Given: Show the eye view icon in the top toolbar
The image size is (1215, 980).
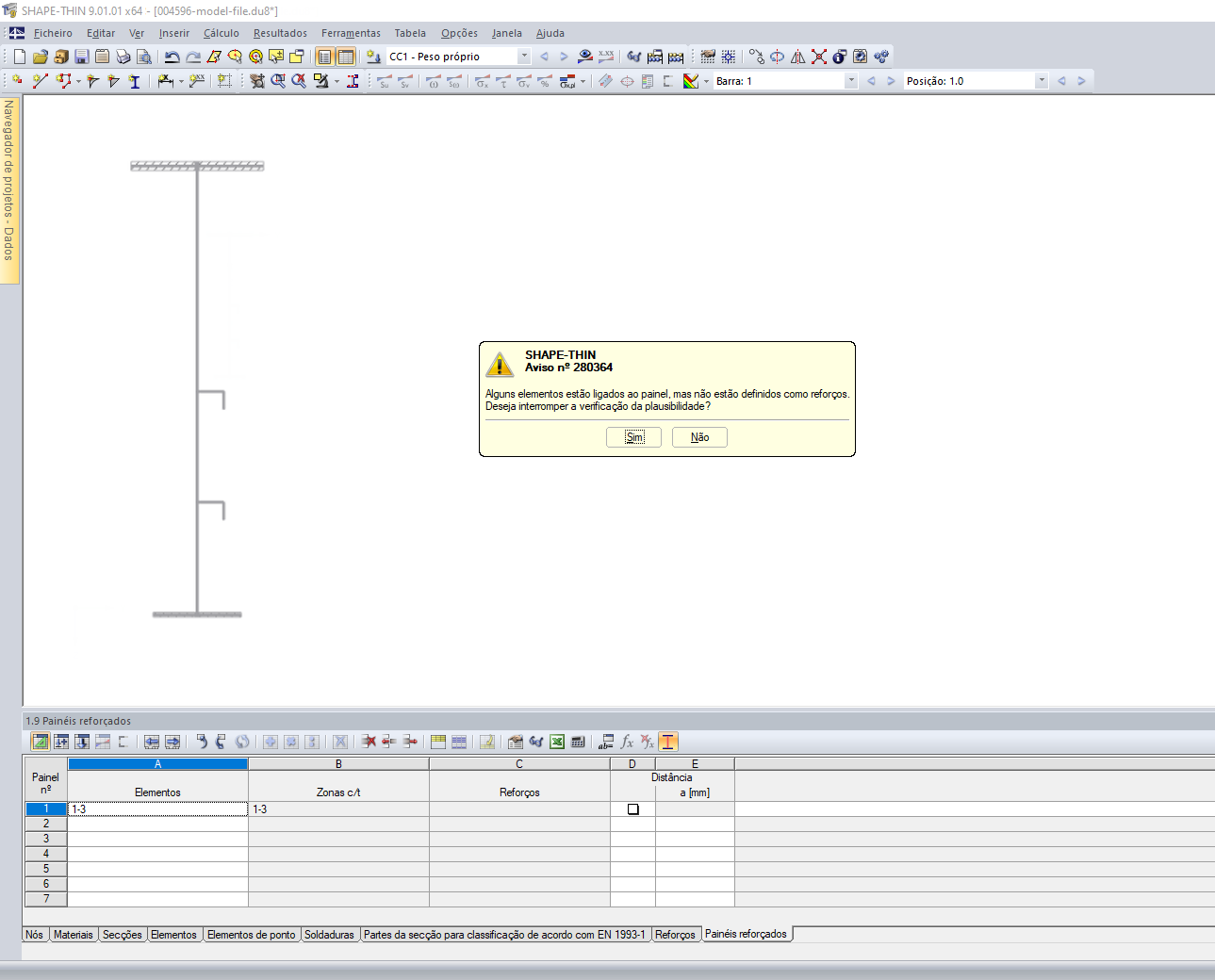Looking at the screenshot, I should tap(585, 57).
